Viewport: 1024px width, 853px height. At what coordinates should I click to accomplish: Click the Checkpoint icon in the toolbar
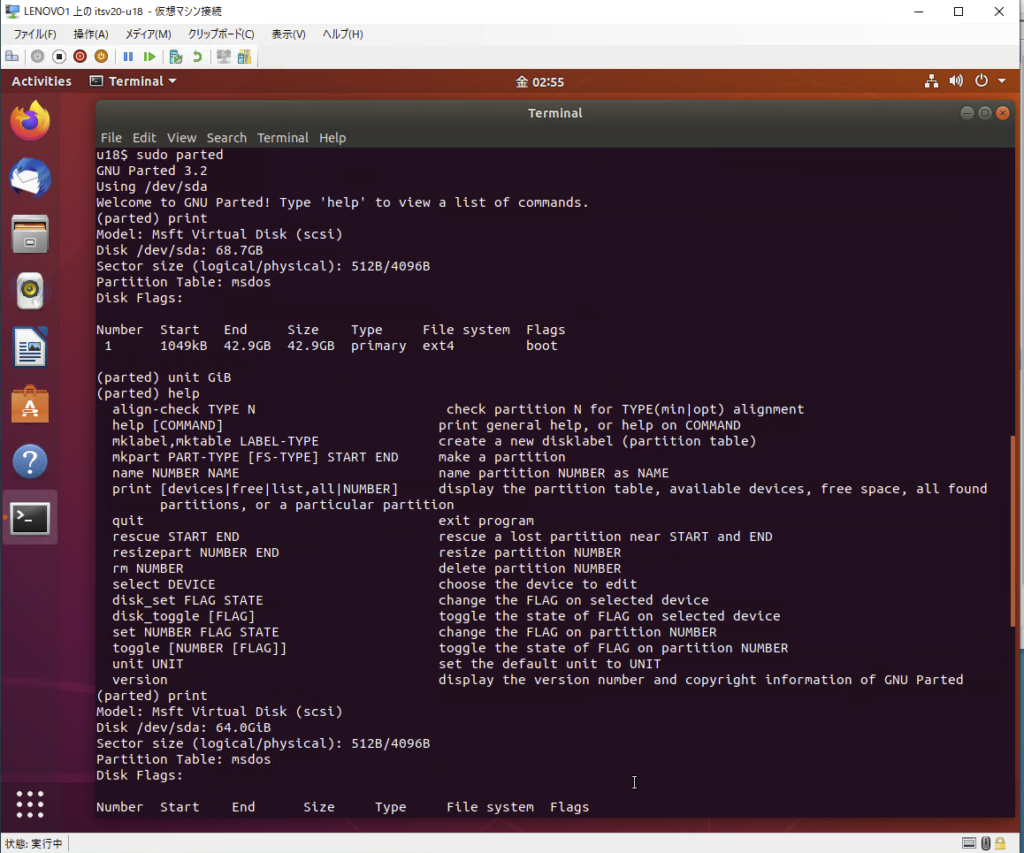point(176,57)
